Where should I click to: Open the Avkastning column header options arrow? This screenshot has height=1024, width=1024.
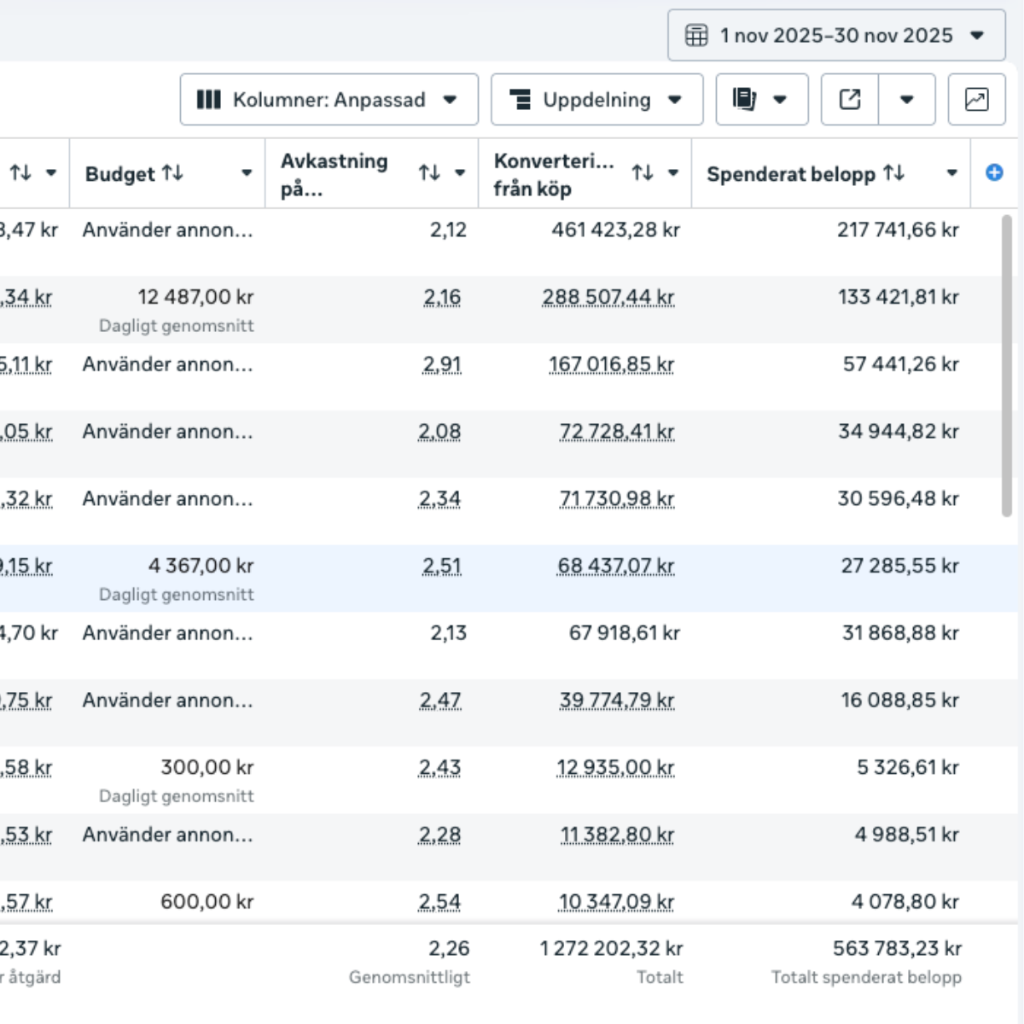click(x=460, y=173)
